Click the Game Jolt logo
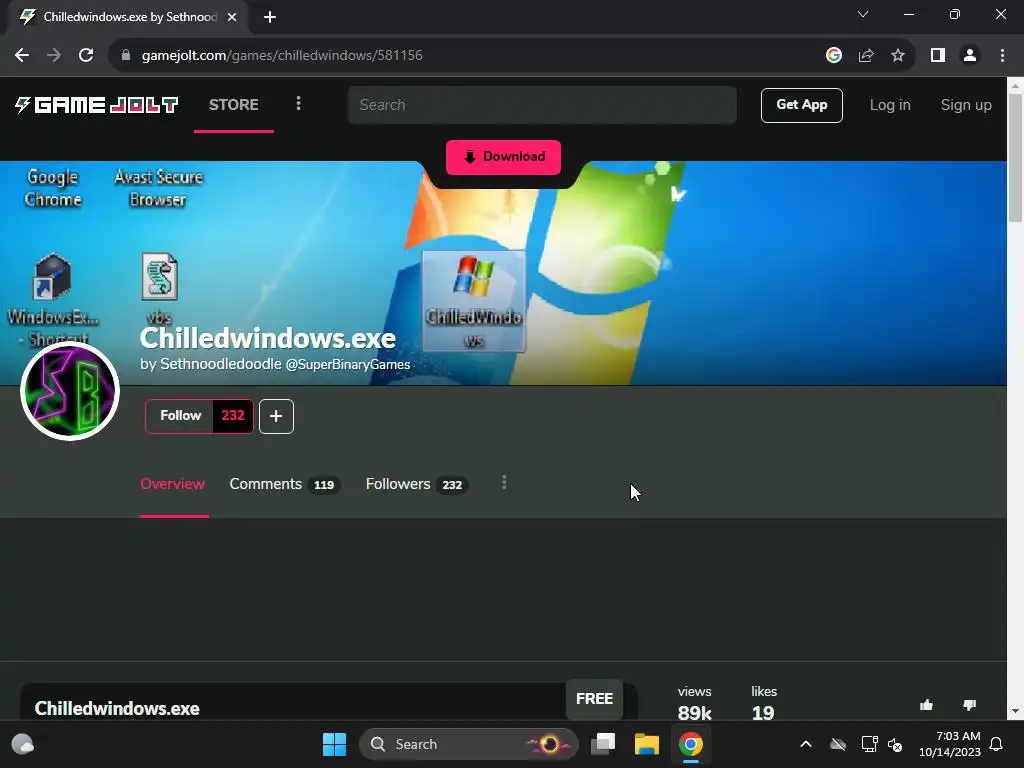The width and height of the screenshot is (1024, 768). coord(97,104)
